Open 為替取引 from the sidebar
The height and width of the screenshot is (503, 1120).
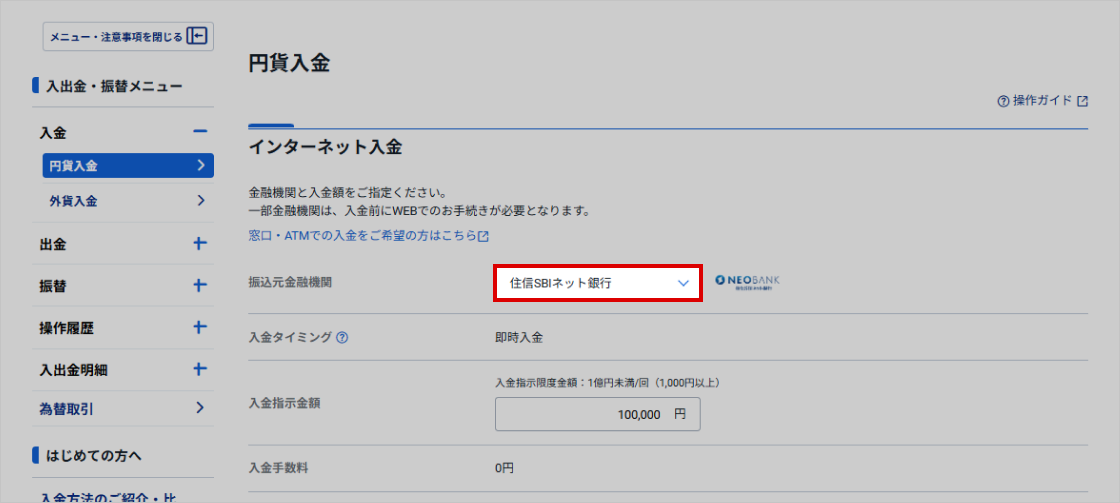[127, 408]
